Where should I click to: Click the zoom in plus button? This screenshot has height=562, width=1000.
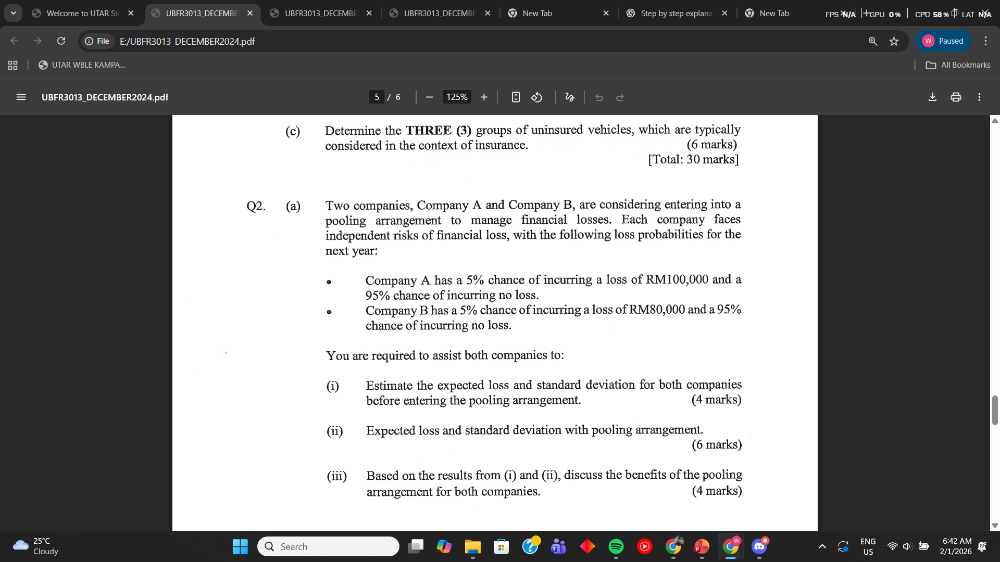(484, 97)
